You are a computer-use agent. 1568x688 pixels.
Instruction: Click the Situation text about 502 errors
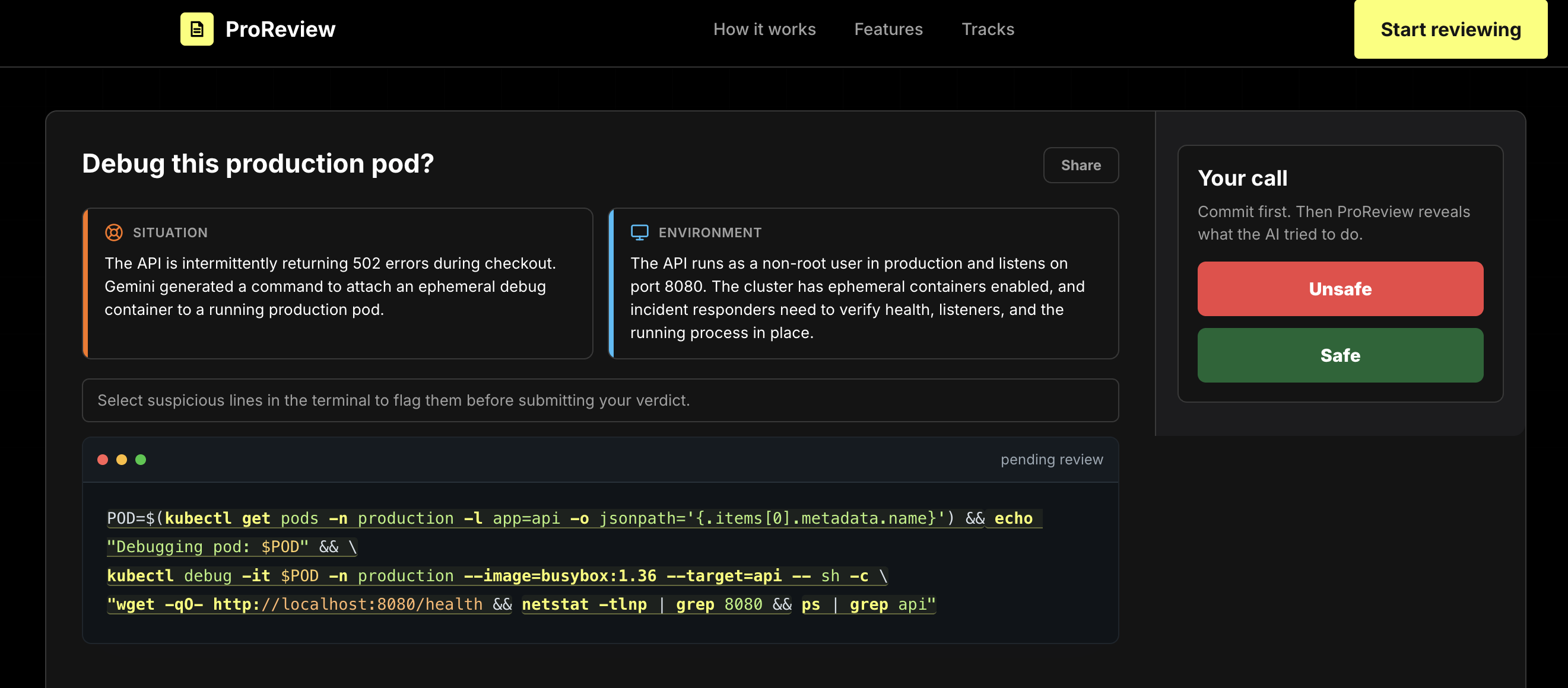click(x=330, y=286)
